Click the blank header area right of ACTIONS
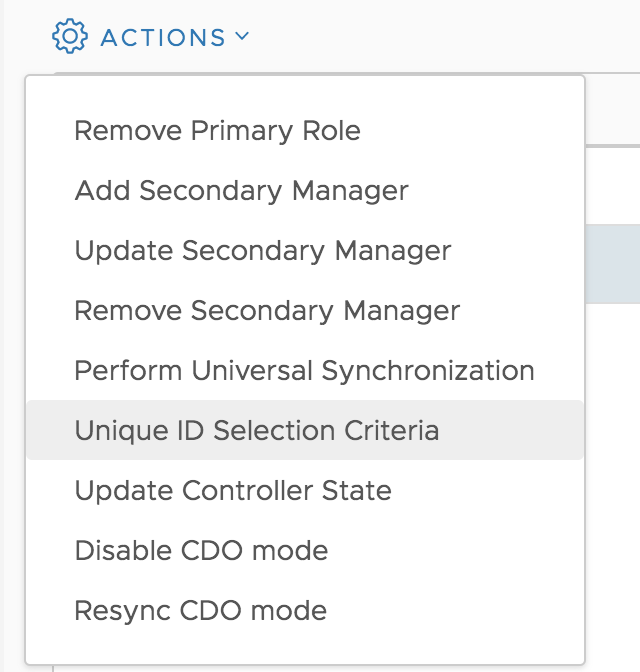 point(446,36)
